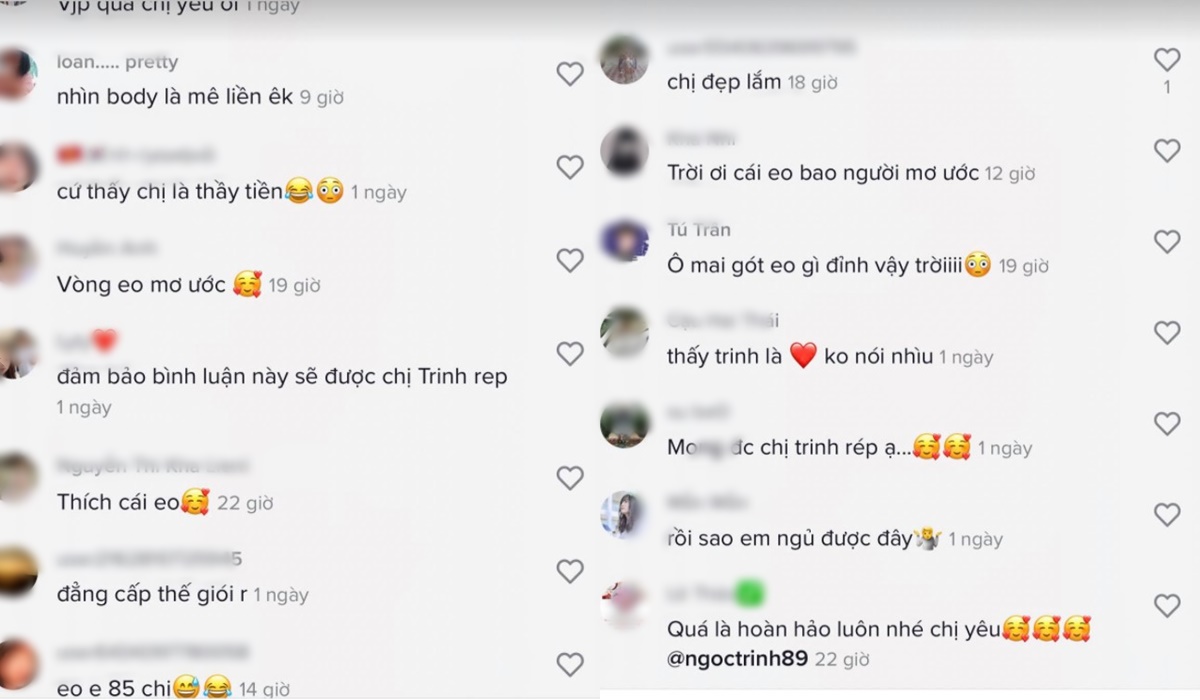Like the comment 'nhìn body là mê liền êk'
Viewport: 1200px width, 700px height.
point(569,74)
